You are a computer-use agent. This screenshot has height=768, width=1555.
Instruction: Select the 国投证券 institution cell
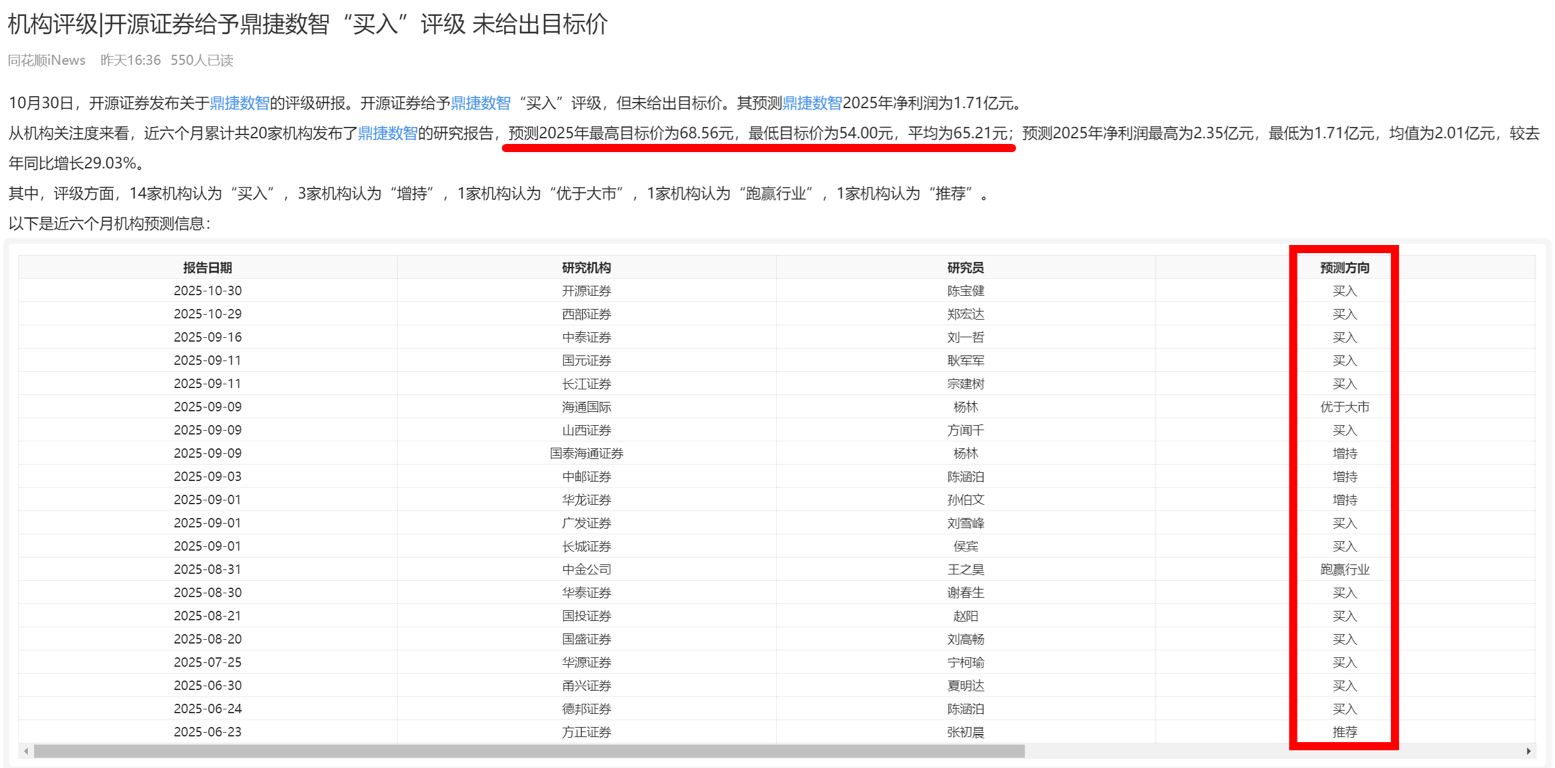tap(587, 616)
